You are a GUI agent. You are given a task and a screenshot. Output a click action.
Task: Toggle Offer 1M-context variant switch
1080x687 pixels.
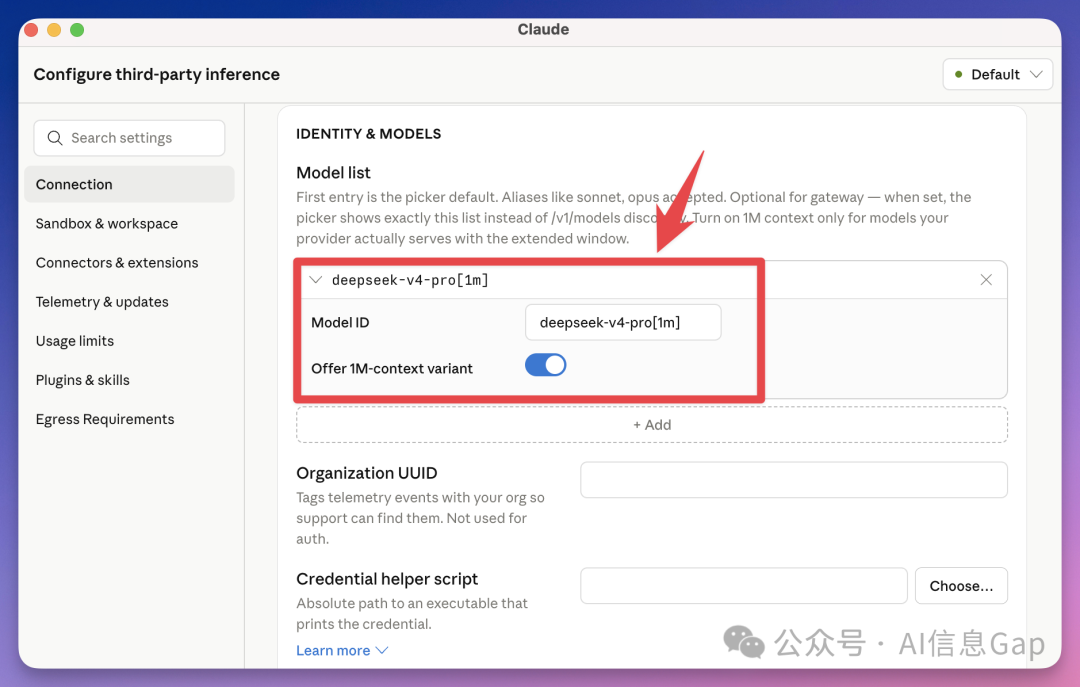click(546, 365)
